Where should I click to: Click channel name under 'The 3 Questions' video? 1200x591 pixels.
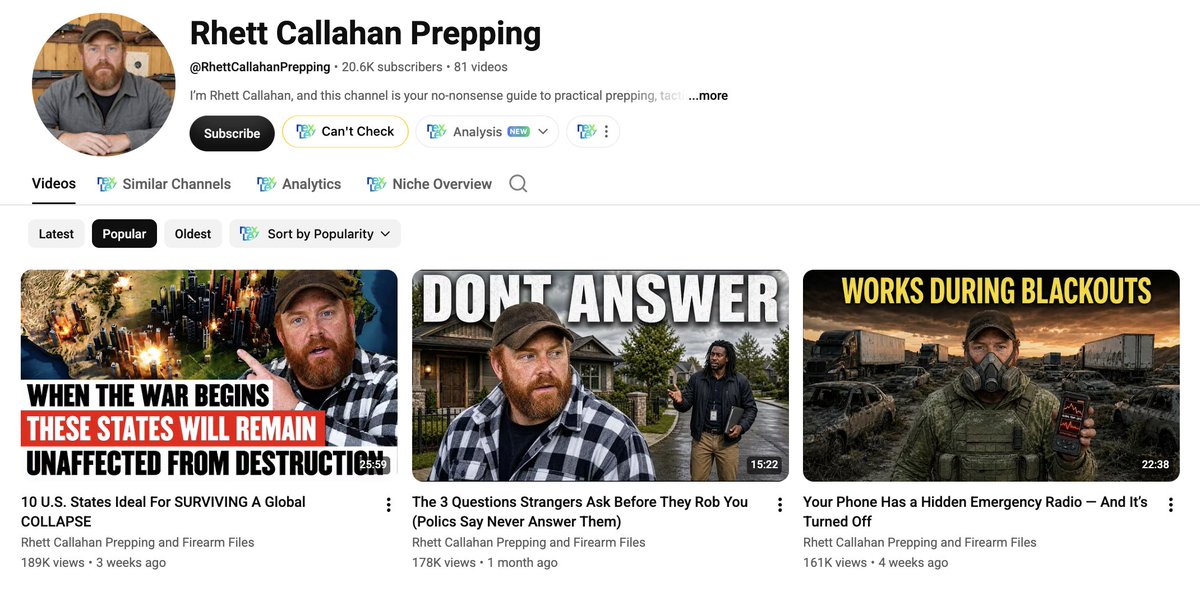(x=529, y=542)
